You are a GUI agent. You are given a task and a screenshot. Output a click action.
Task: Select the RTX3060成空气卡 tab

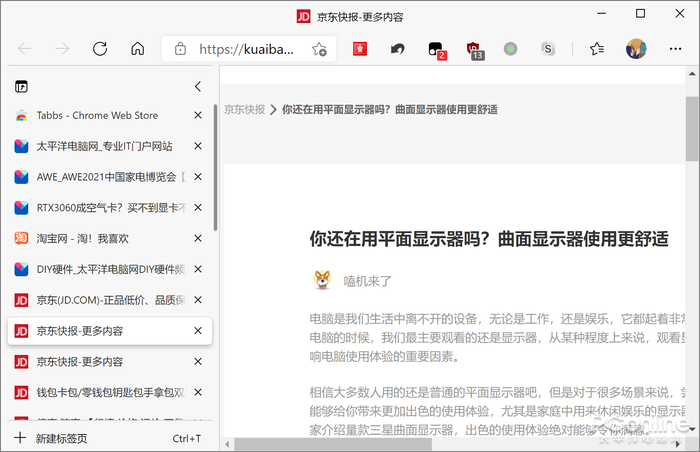110,208
